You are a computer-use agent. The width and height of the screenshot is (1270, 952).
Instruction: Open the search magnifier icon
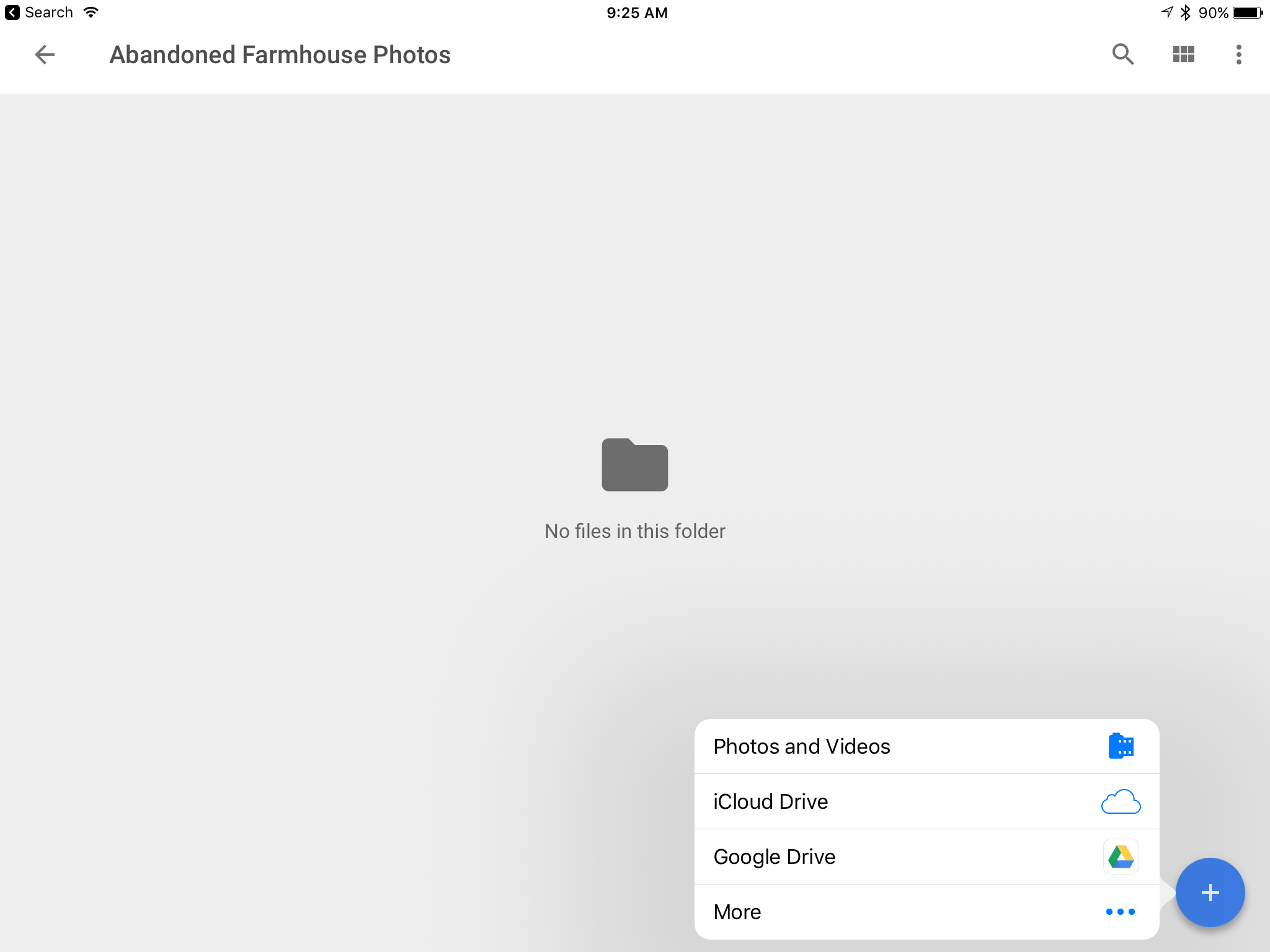[x=1122, y=55]
